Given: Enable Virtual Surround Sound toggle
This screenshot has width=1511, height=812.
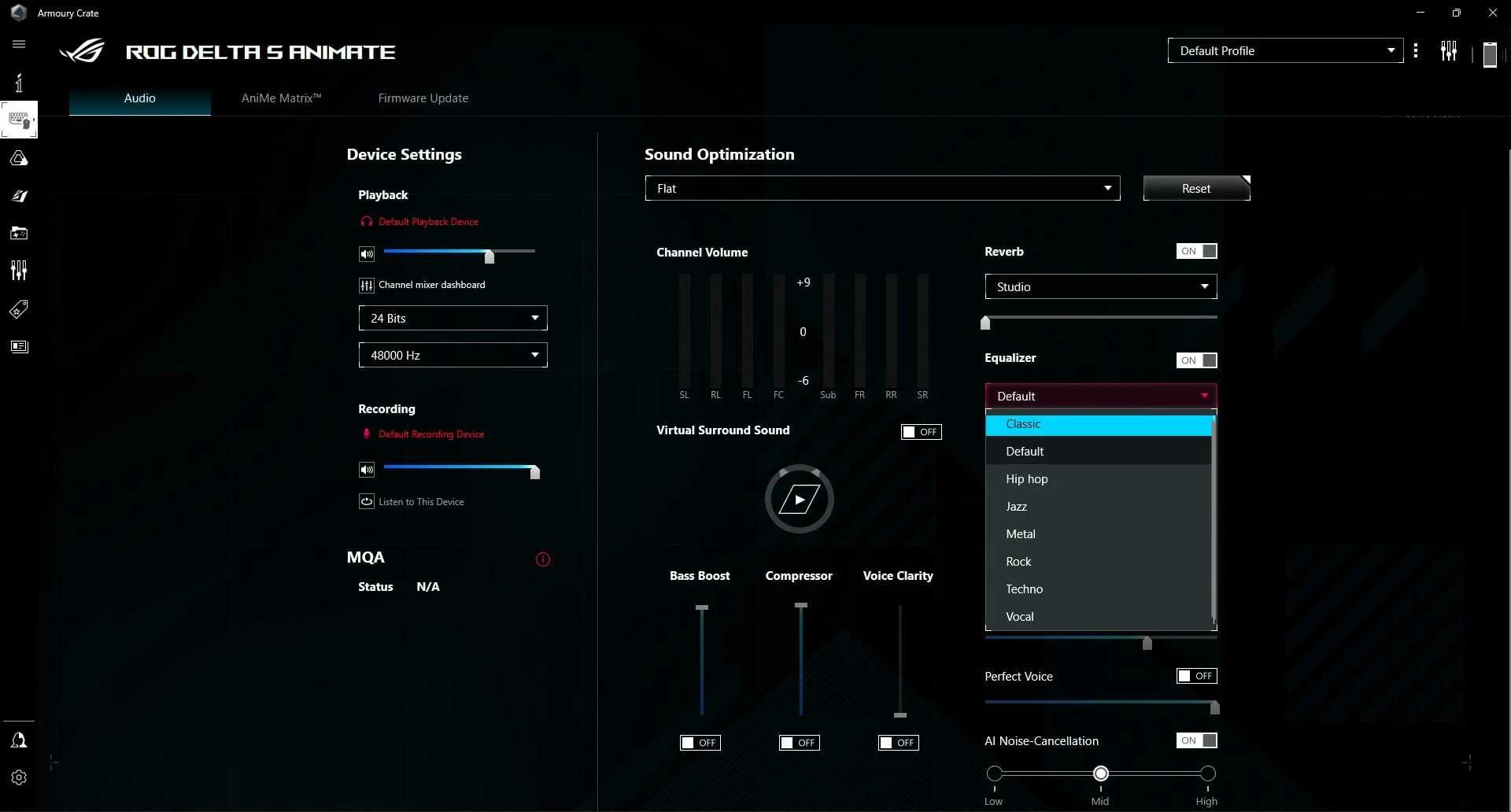Looking at the screenshot, I should 922,432.
